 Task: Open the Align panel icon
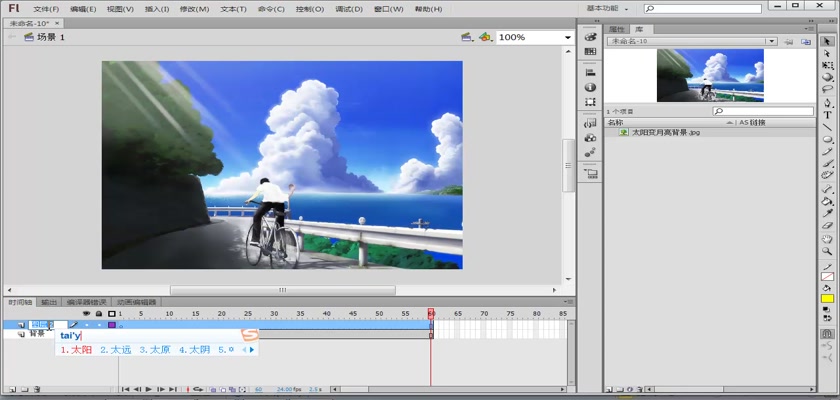click(x=590, y=72)
